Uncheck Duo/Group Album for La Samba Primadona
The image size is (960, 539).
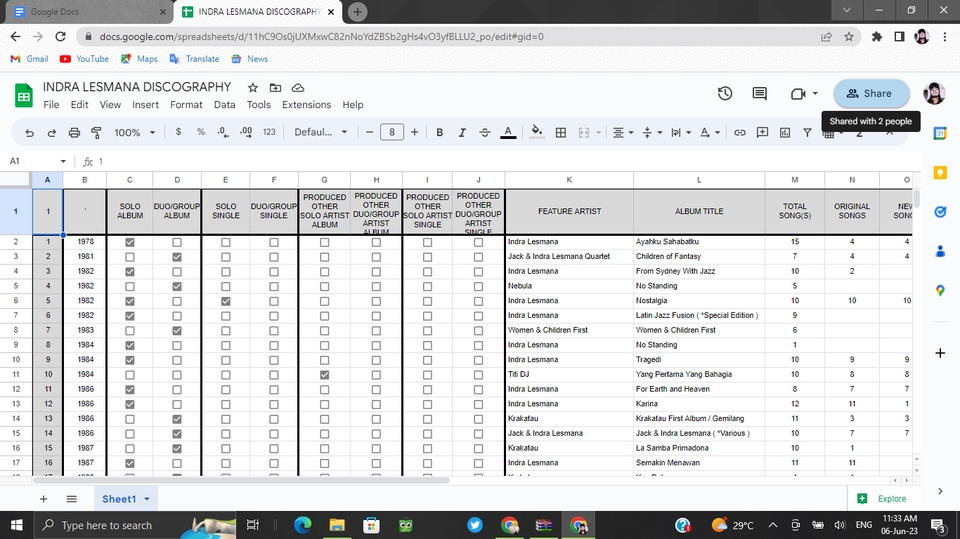(x=177, y=448)
